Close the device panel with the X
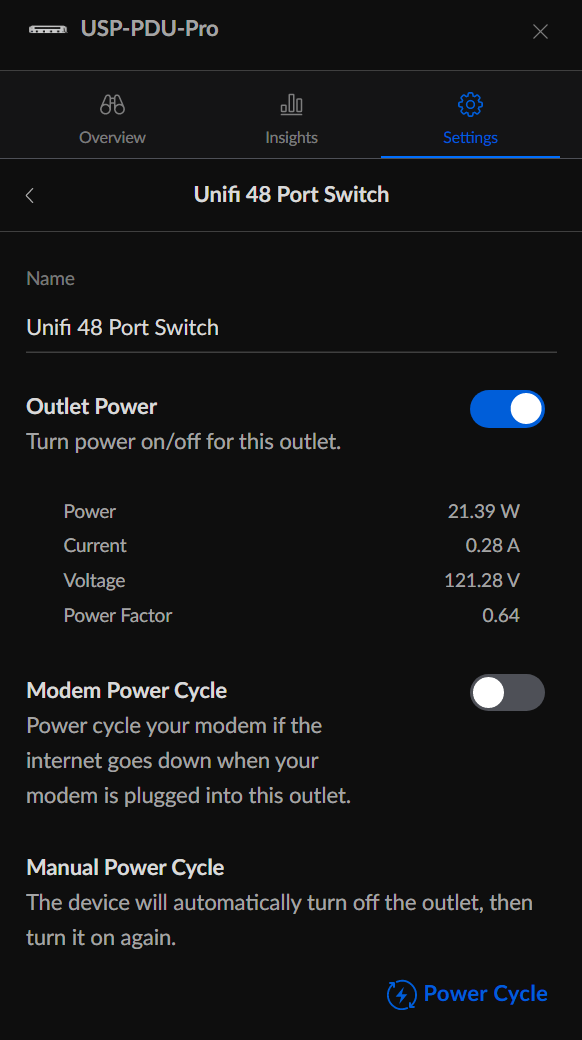The height and width of the screenshot is (1040, 582). pyautogui.click(x=540, y=31)
